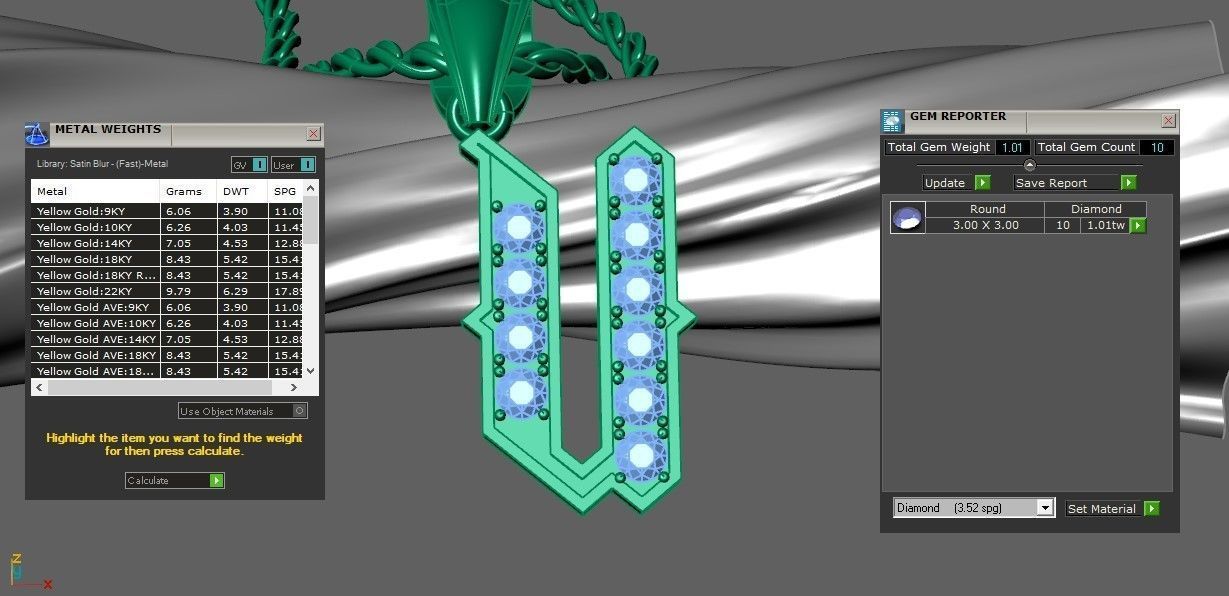Click the Total Gem Weight value field
This screenshot has width=1229, height=596.
click(x=1012, y=147)
